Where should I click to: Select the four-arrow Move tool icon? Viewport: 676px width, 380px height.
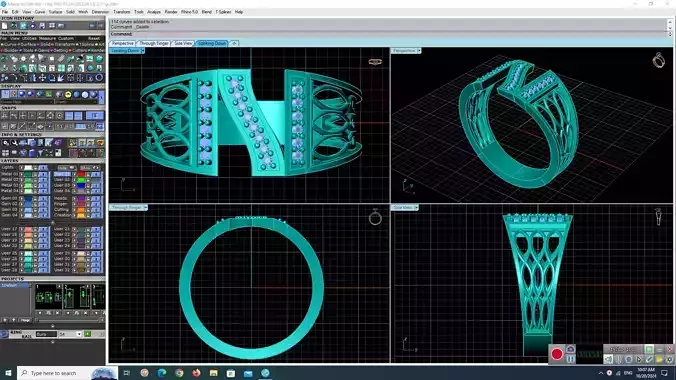(x=42, y=78)
